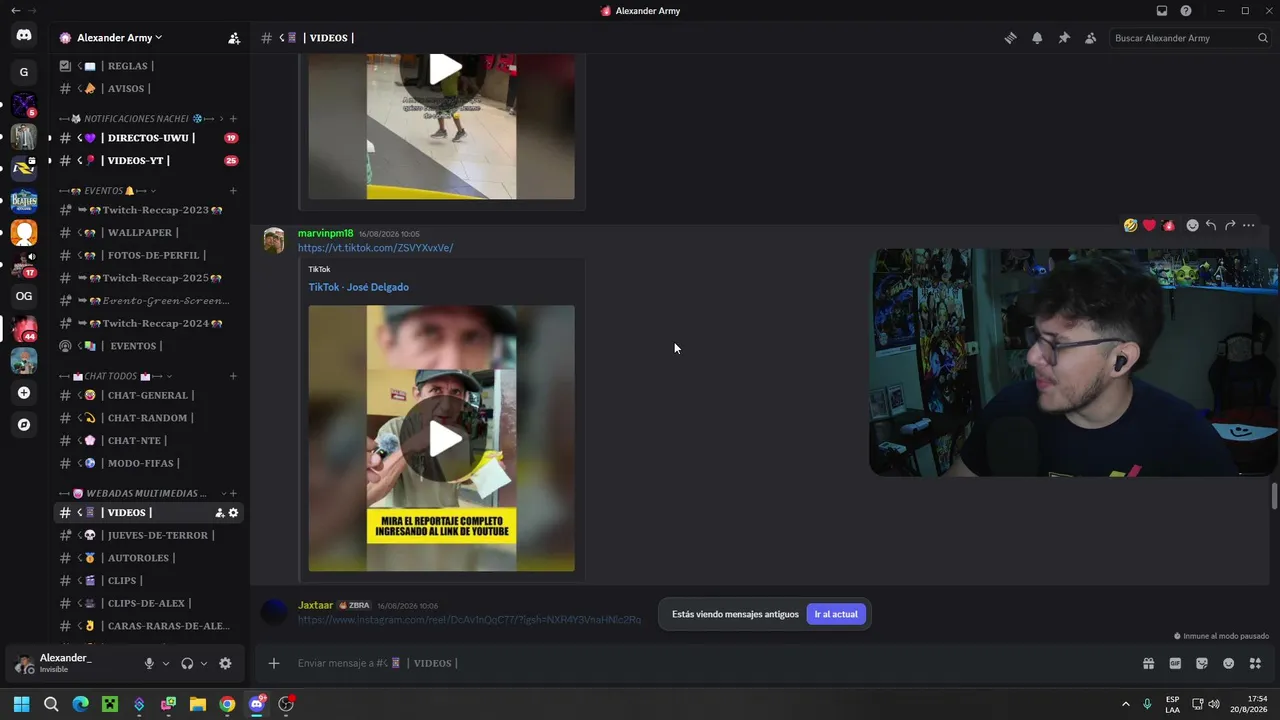React with laughing emoji on marvinpm18 message
Screen dimensions: 1280x720
pos(1130,226)
